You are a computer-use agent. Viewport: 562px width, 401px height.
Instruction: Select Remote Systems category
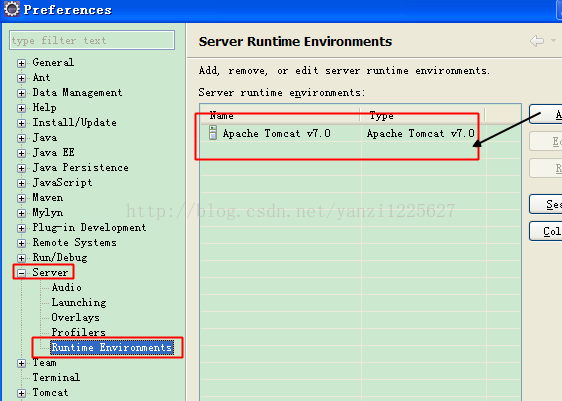[x=75, y=243]
